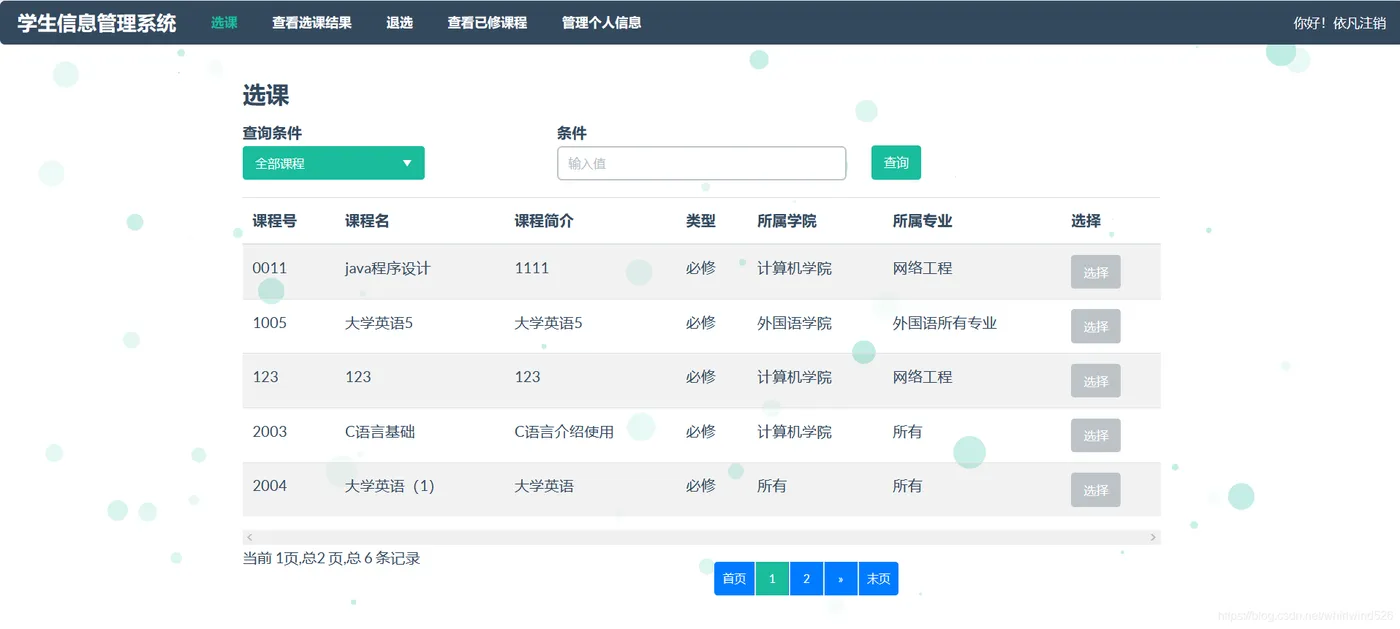Viewport: 1400px width, 629px height.
Task: Select the java程序设计 course with 选择
Action: tap(1096, 272)
